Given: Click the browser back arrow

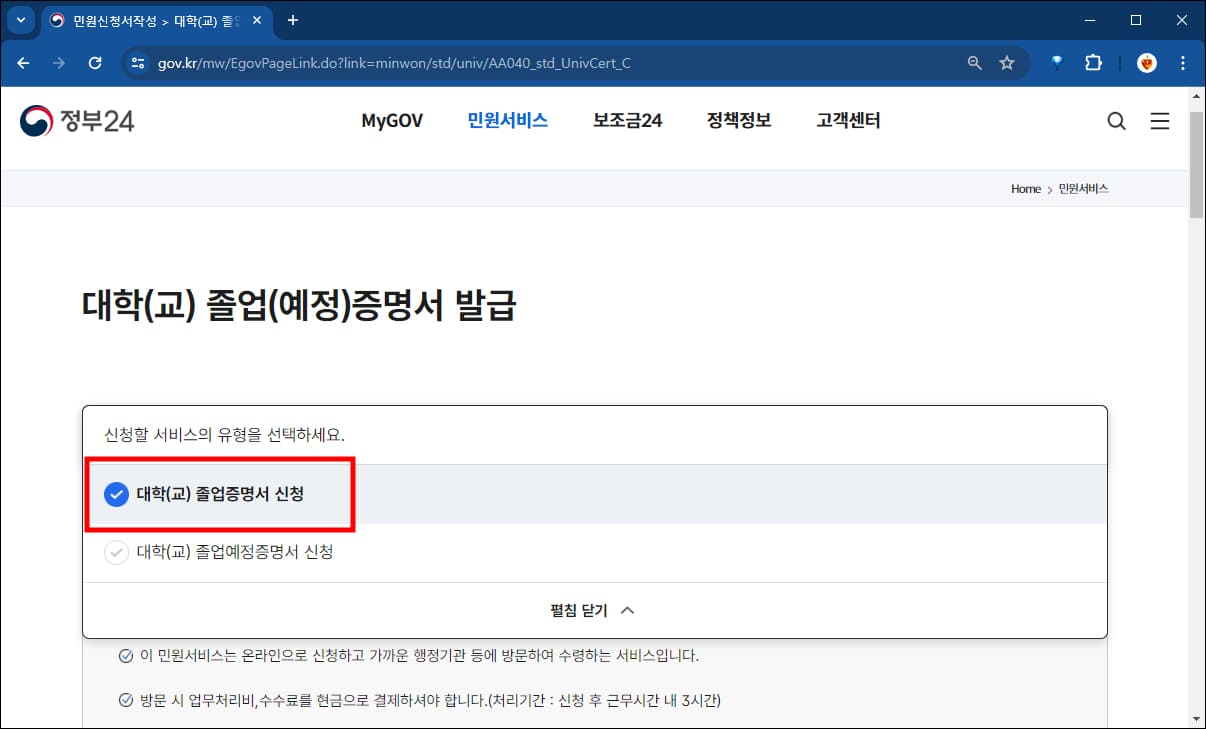Looking at the screenshot, I should (x=23, y=62).
